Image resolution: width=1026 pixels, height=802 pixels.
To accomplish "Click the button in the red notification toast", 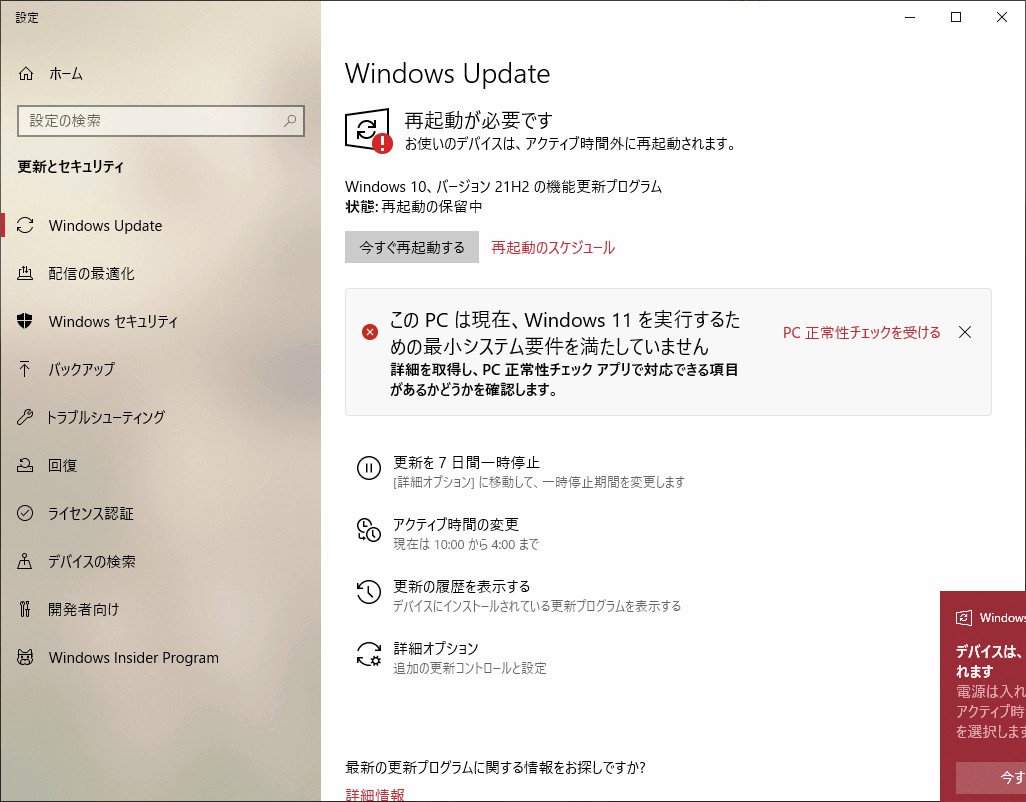I will [991, 777].
